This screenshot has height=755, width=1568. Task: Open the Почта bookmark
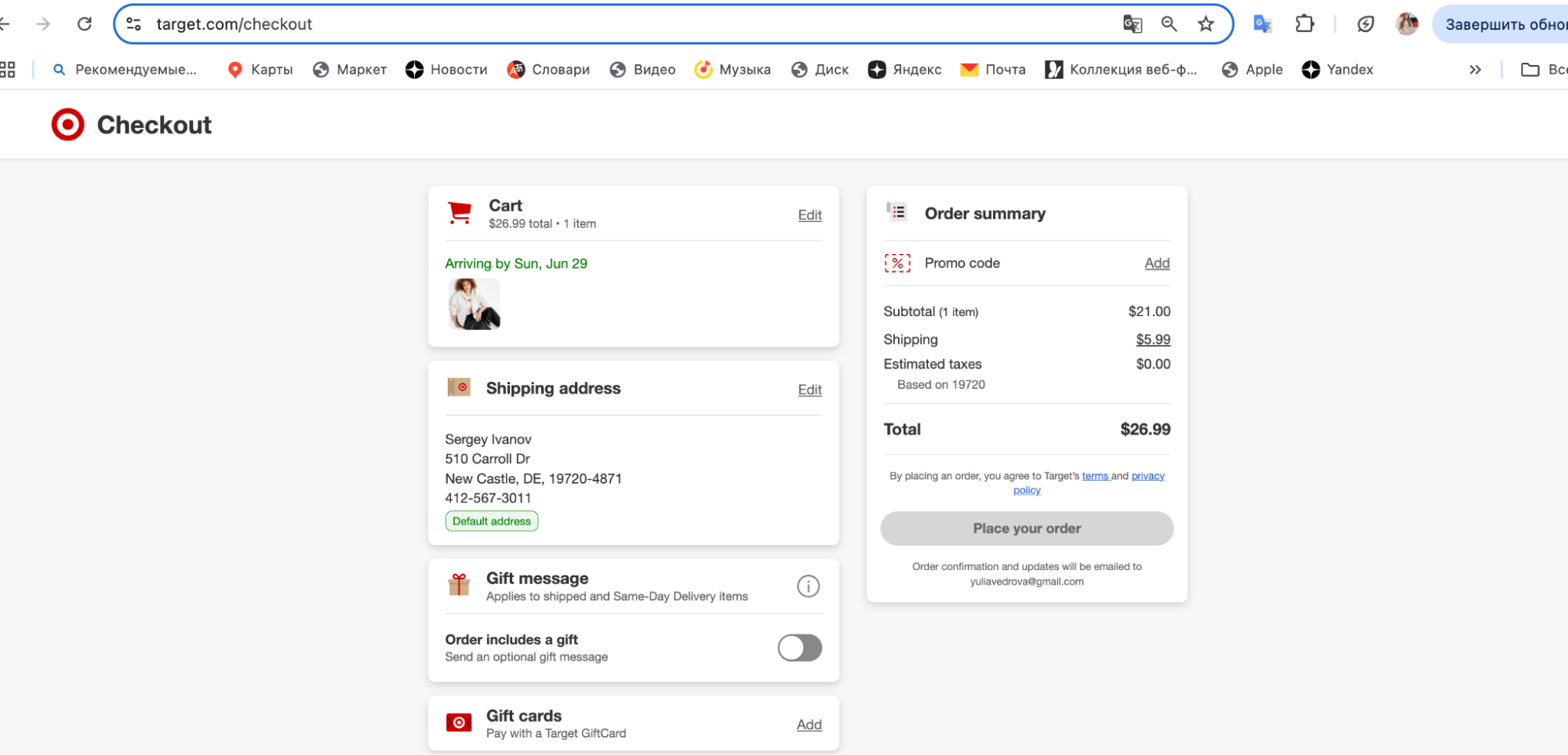pos(993,70)
